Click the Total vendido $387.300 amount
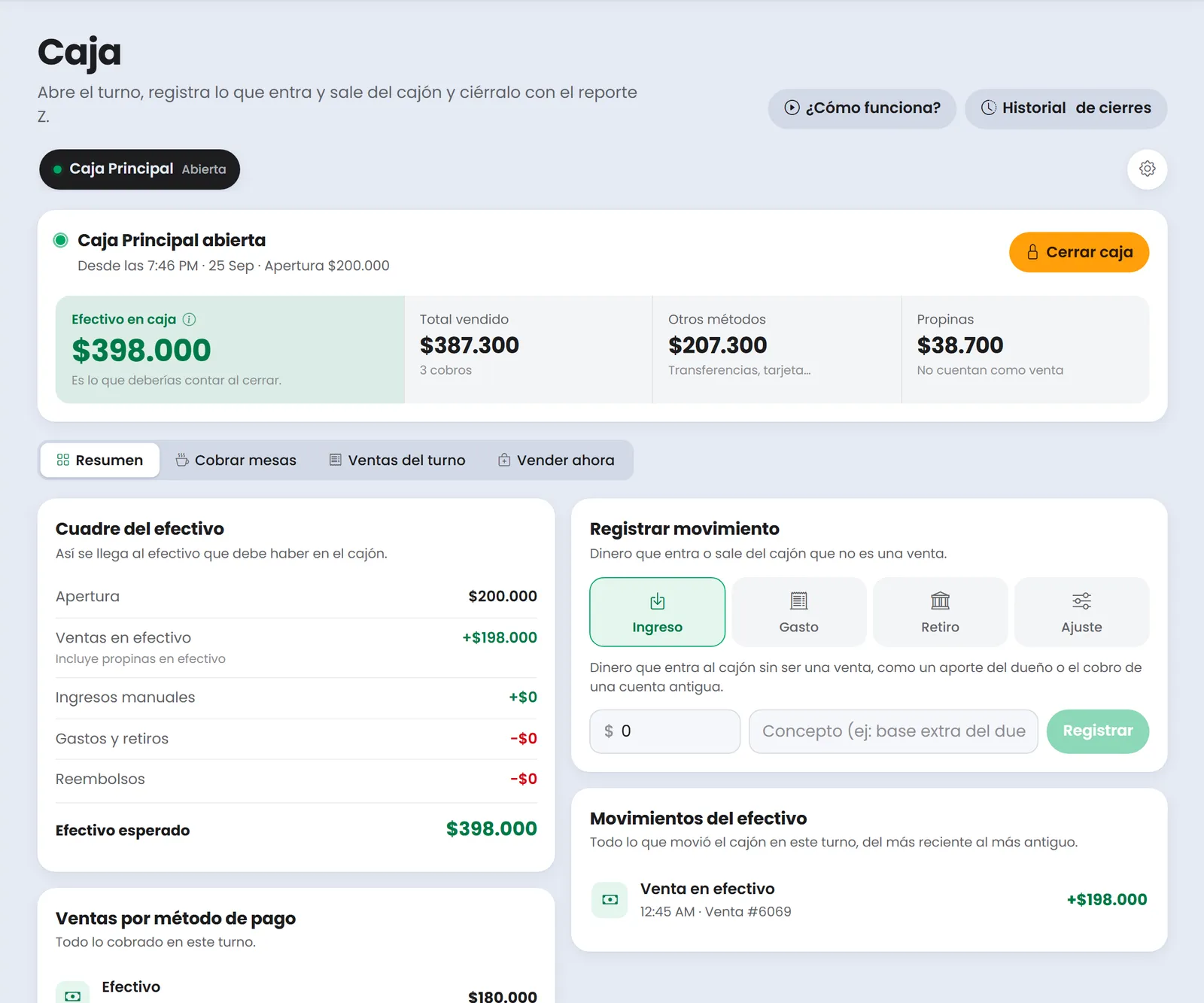1204x1003 pixels. (x=470, y=345)
